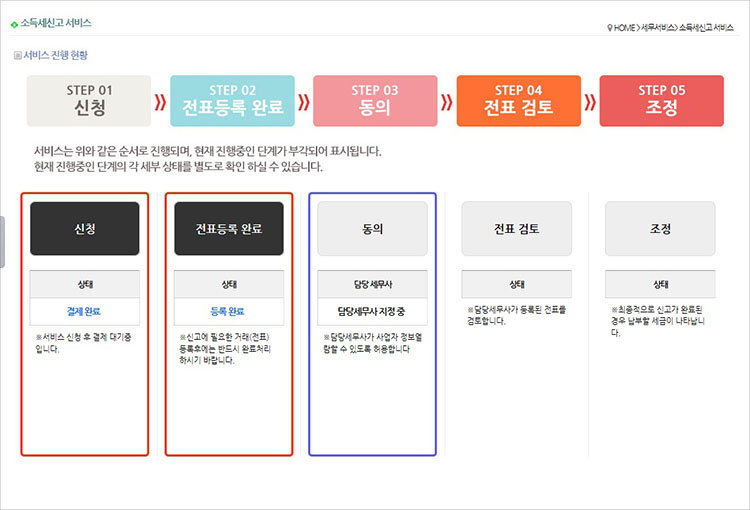Select the STEP 01 신청 banner
The image size is (750, 510).
click(x=89, y=101)
